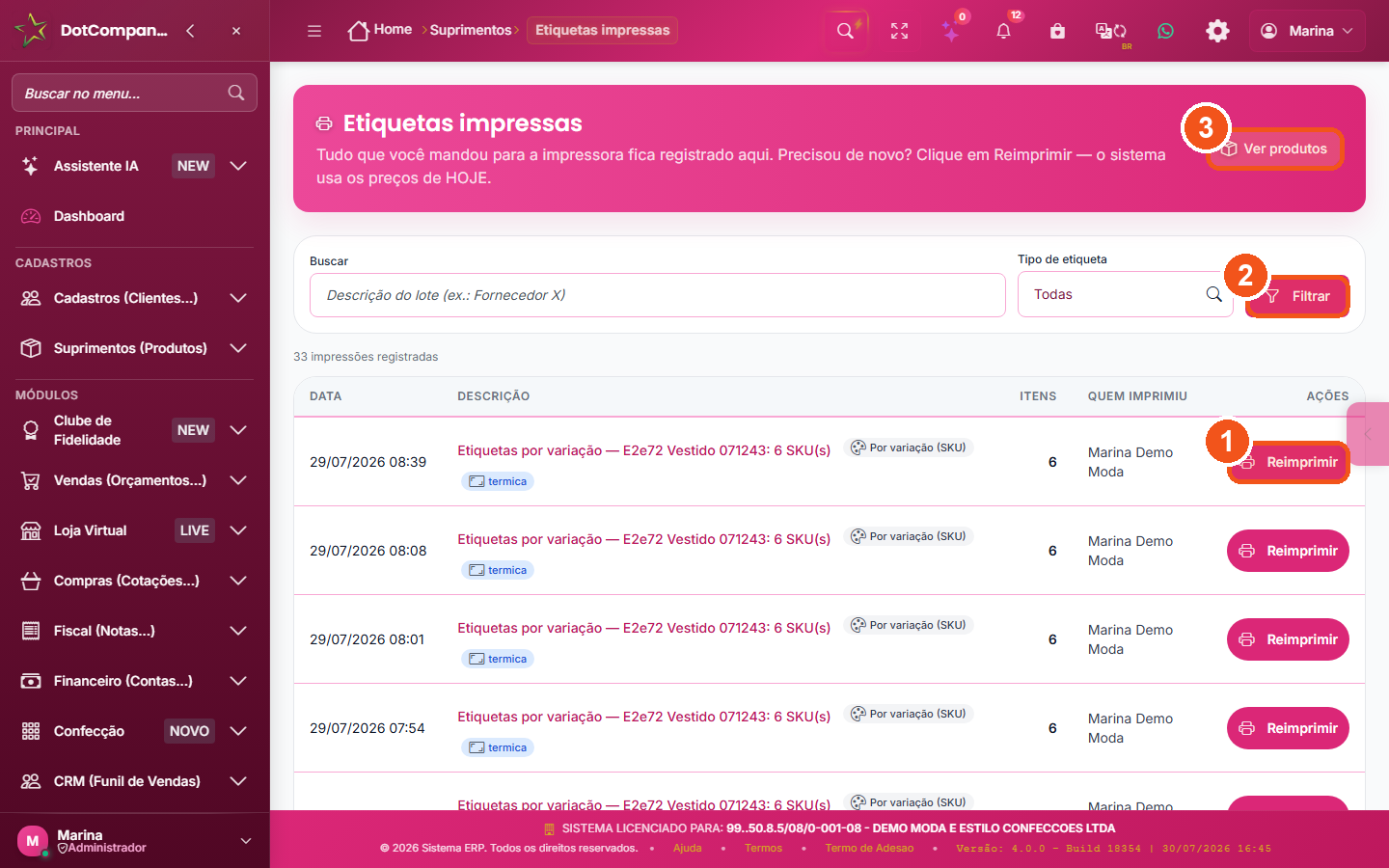
Task: Click Suprimentos breadcrumb link
Action: (471, 30)
